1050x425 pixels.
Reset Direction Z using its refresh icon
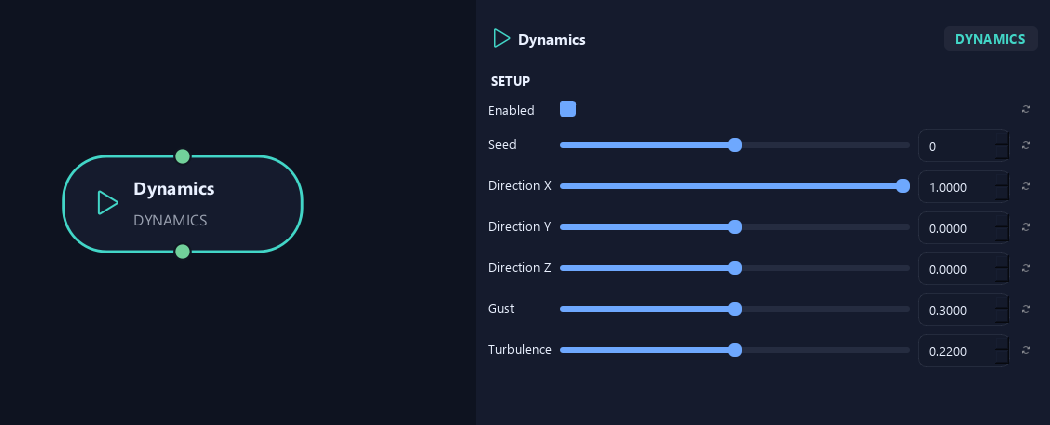pyautogui.click(x=1025, y=268)
